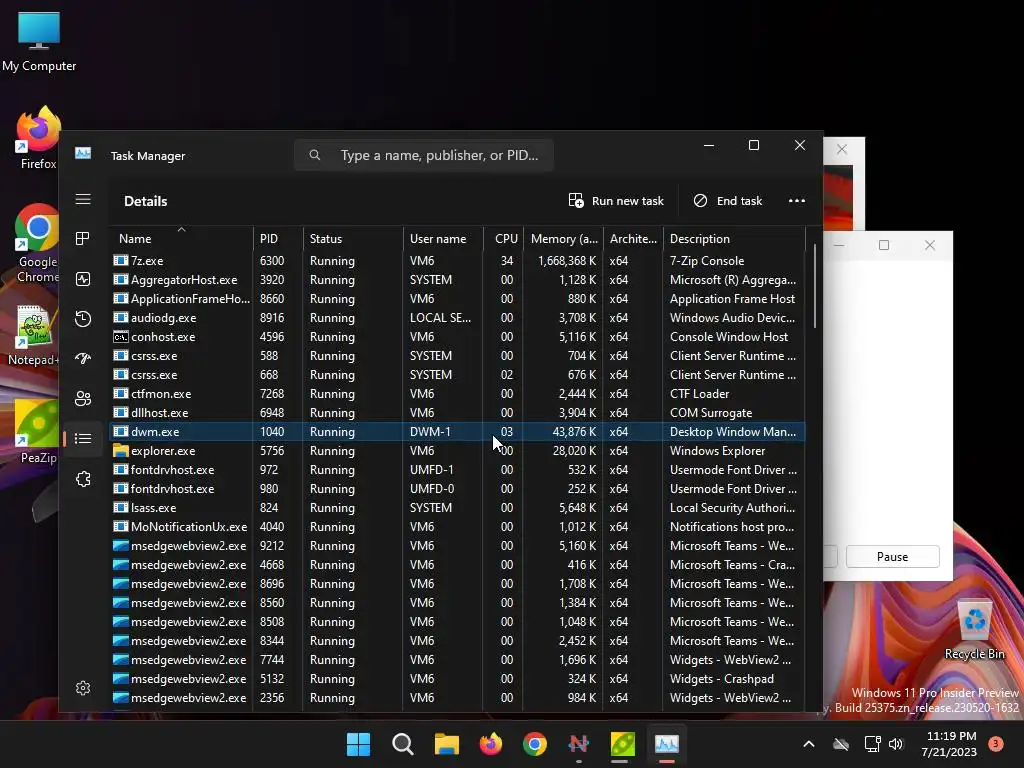
Task: Sort by the Architecture column header
Action: (x=633, y=238)
